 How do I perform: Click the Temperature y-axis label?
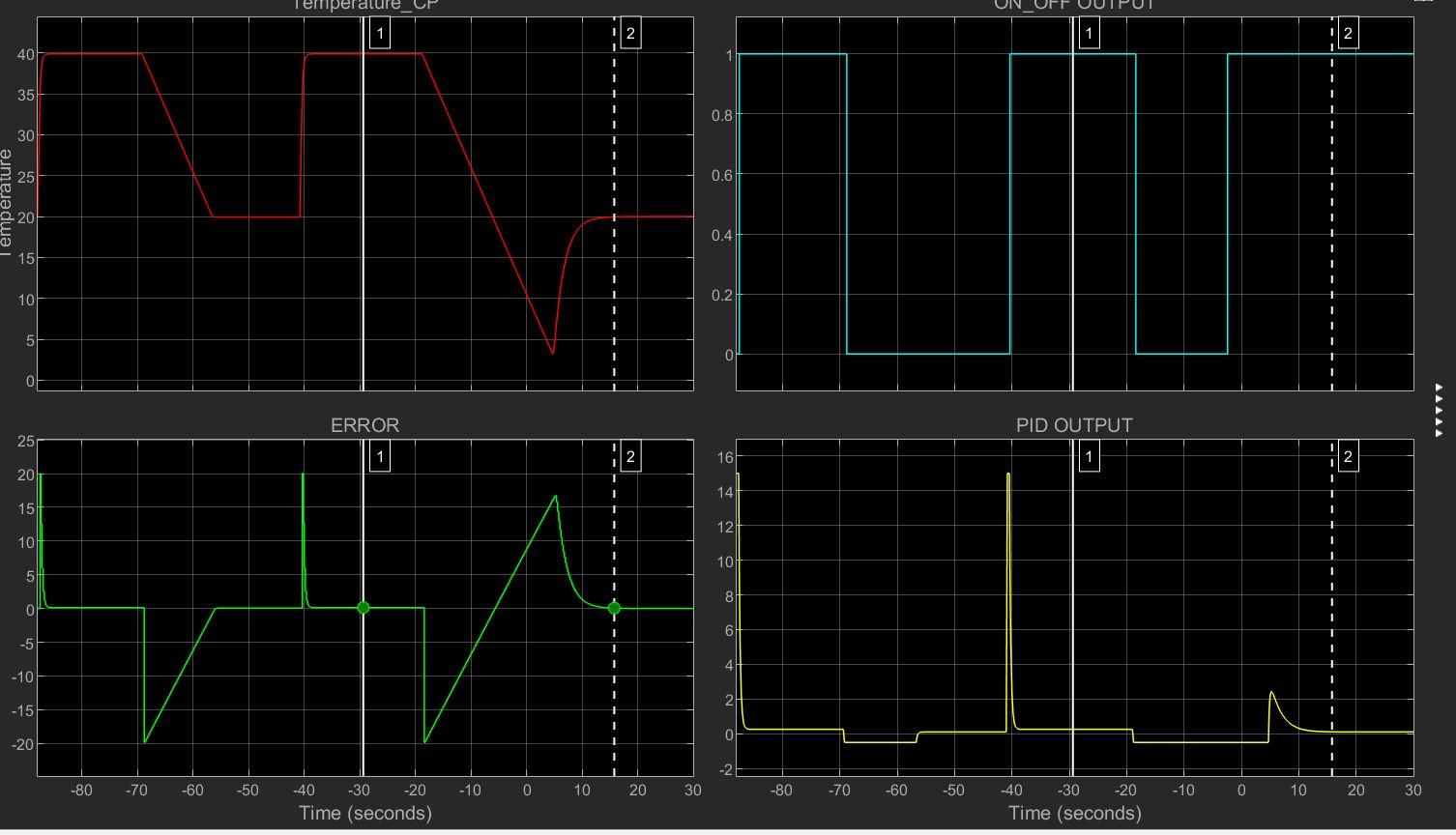click(7, 193)
